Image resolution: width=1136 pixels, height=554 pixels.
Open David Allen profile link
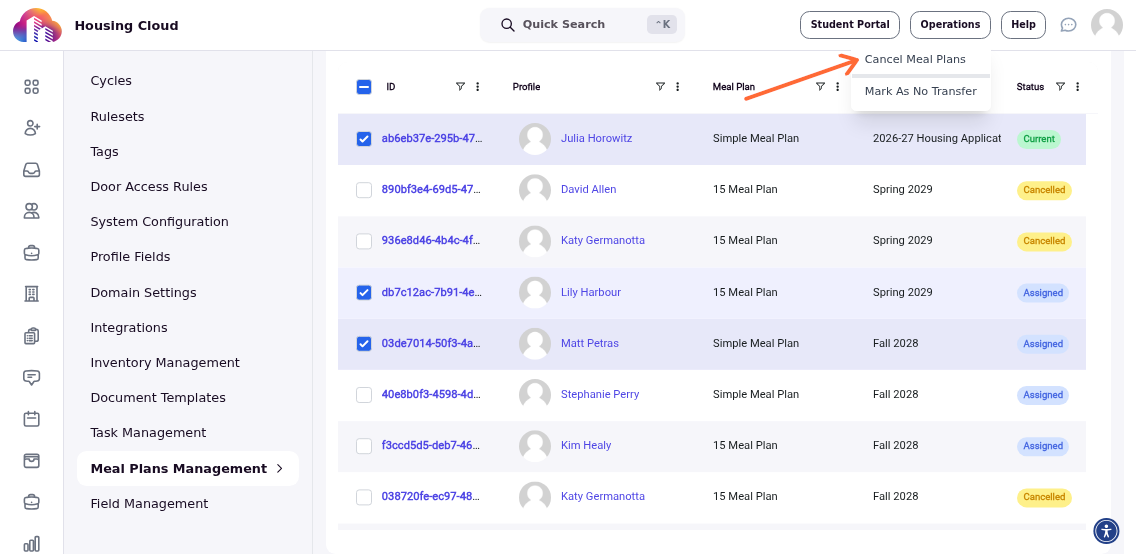[588, 190]
